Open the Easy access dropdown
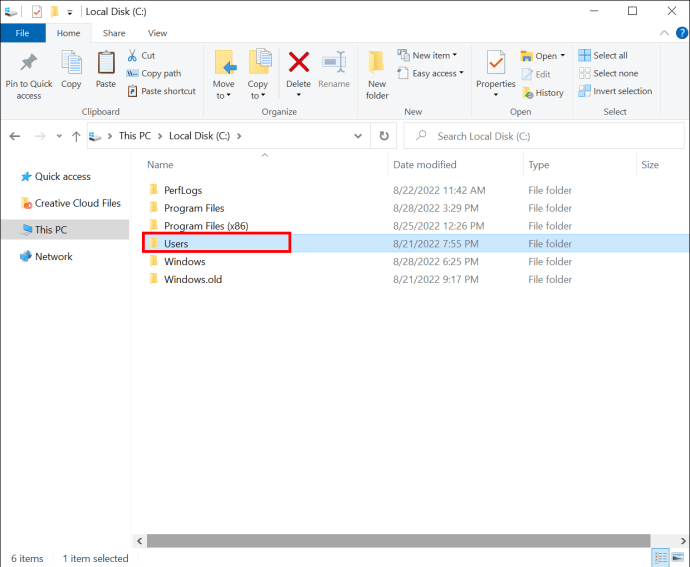This screenshot has height=567, width=690. (430, 74)
